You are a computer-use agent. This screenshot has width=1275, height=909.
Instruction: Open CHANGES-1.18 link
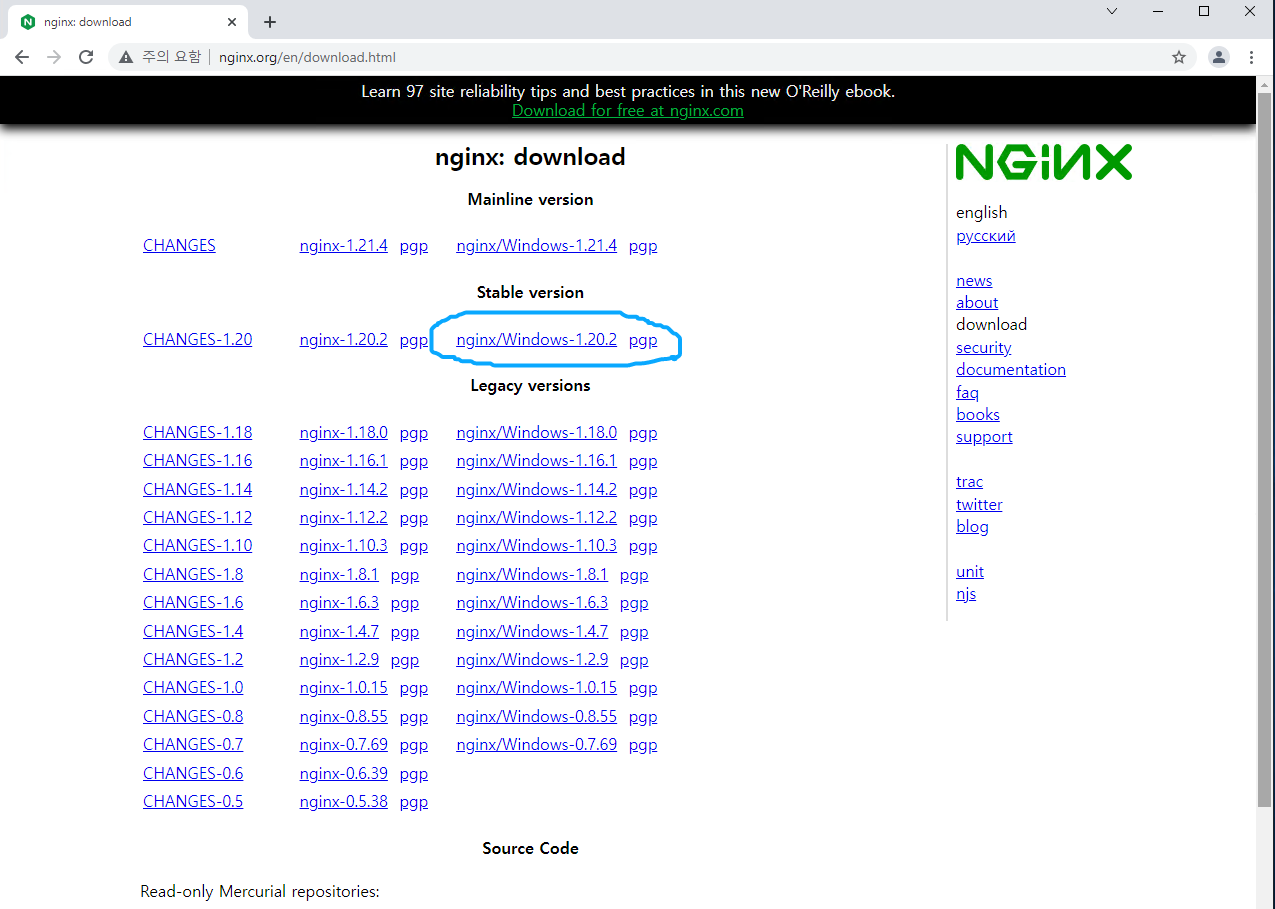[197, 432]
